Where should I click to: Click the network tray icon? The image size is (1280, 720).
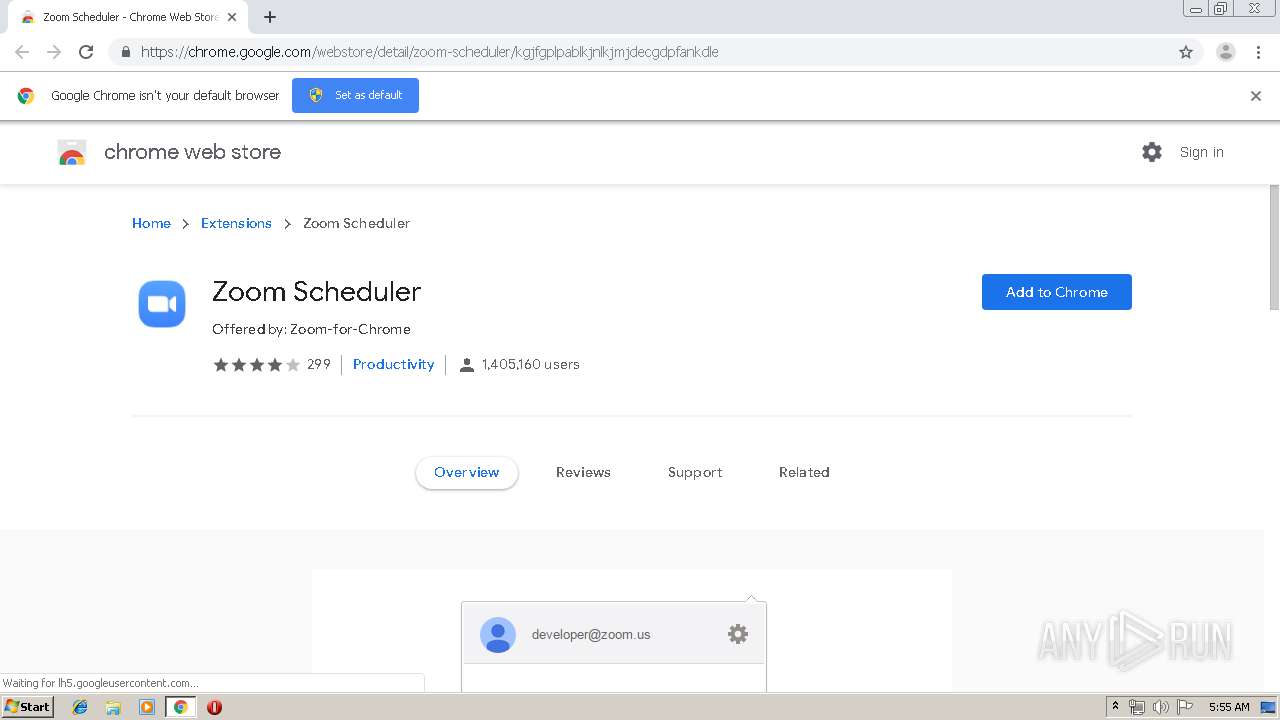[1137, 707]
